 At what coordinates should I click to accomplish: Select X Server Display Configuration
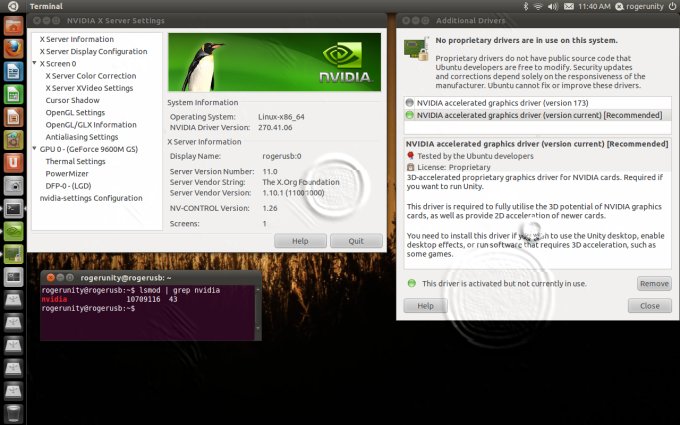click(93, 51)
